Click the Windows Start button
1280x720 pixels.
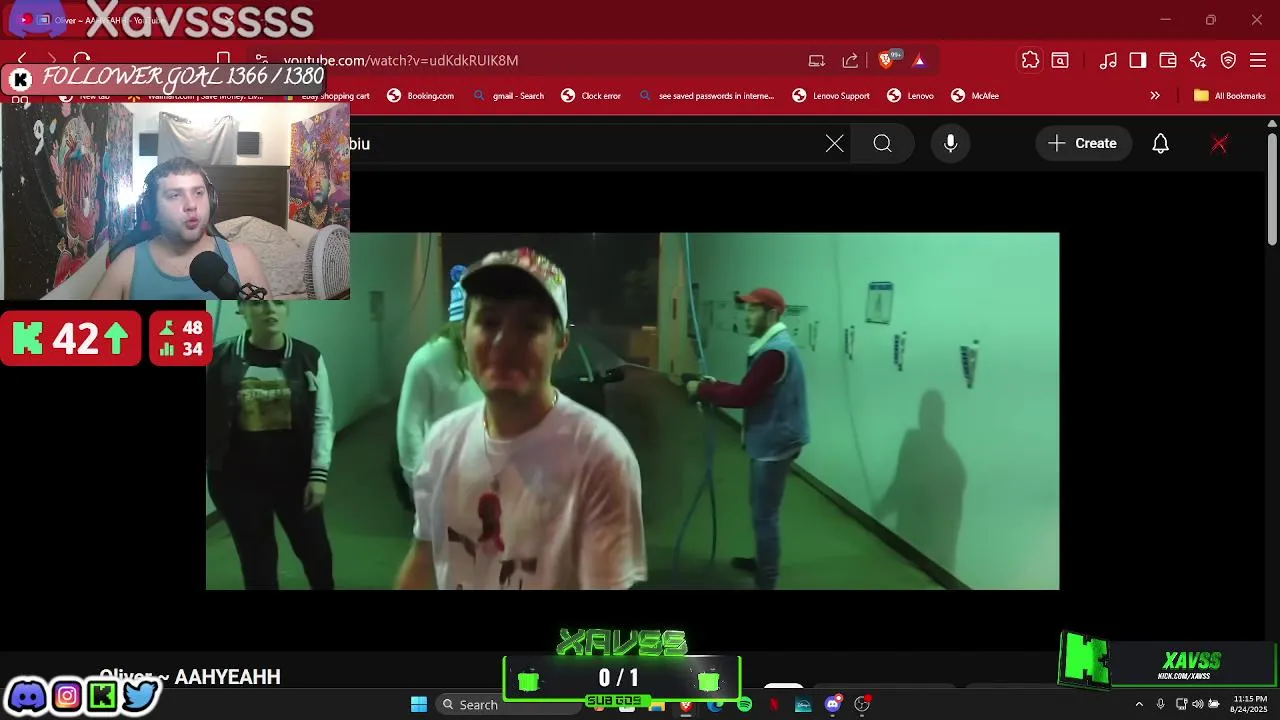(x=419, y=704)
